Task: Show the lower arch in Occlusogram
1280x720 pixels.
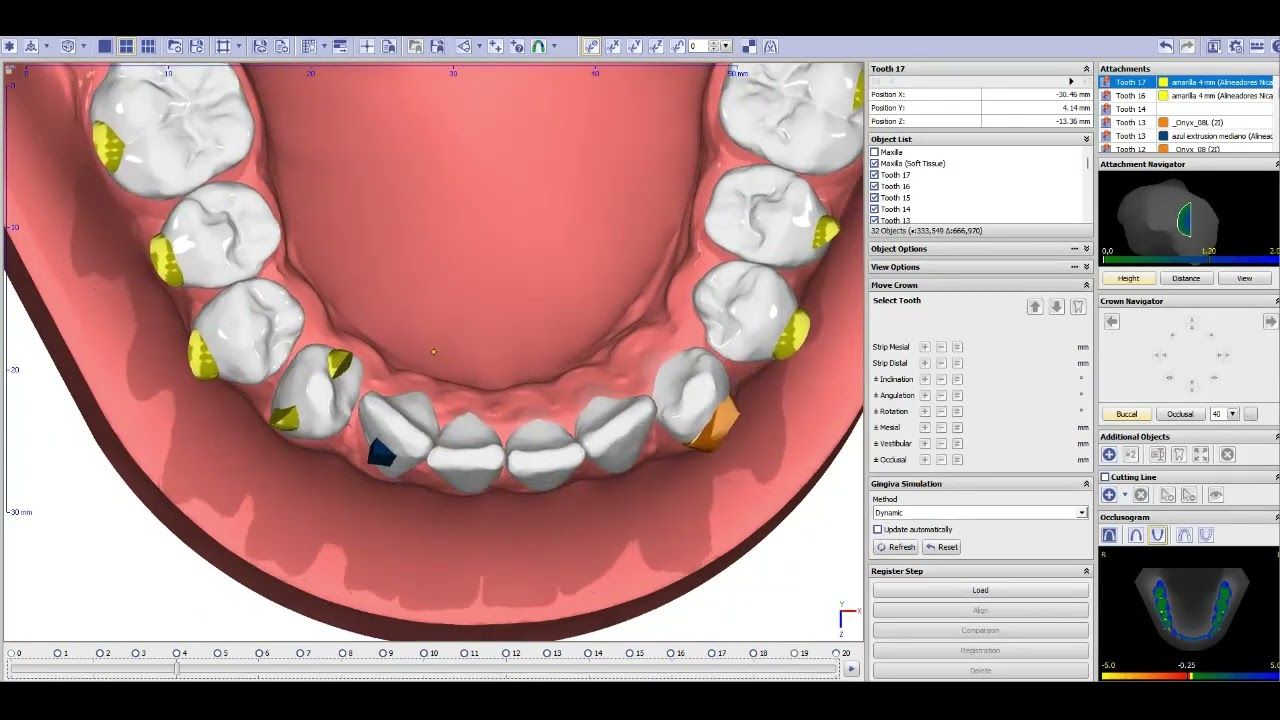Action: (1157, 535)
